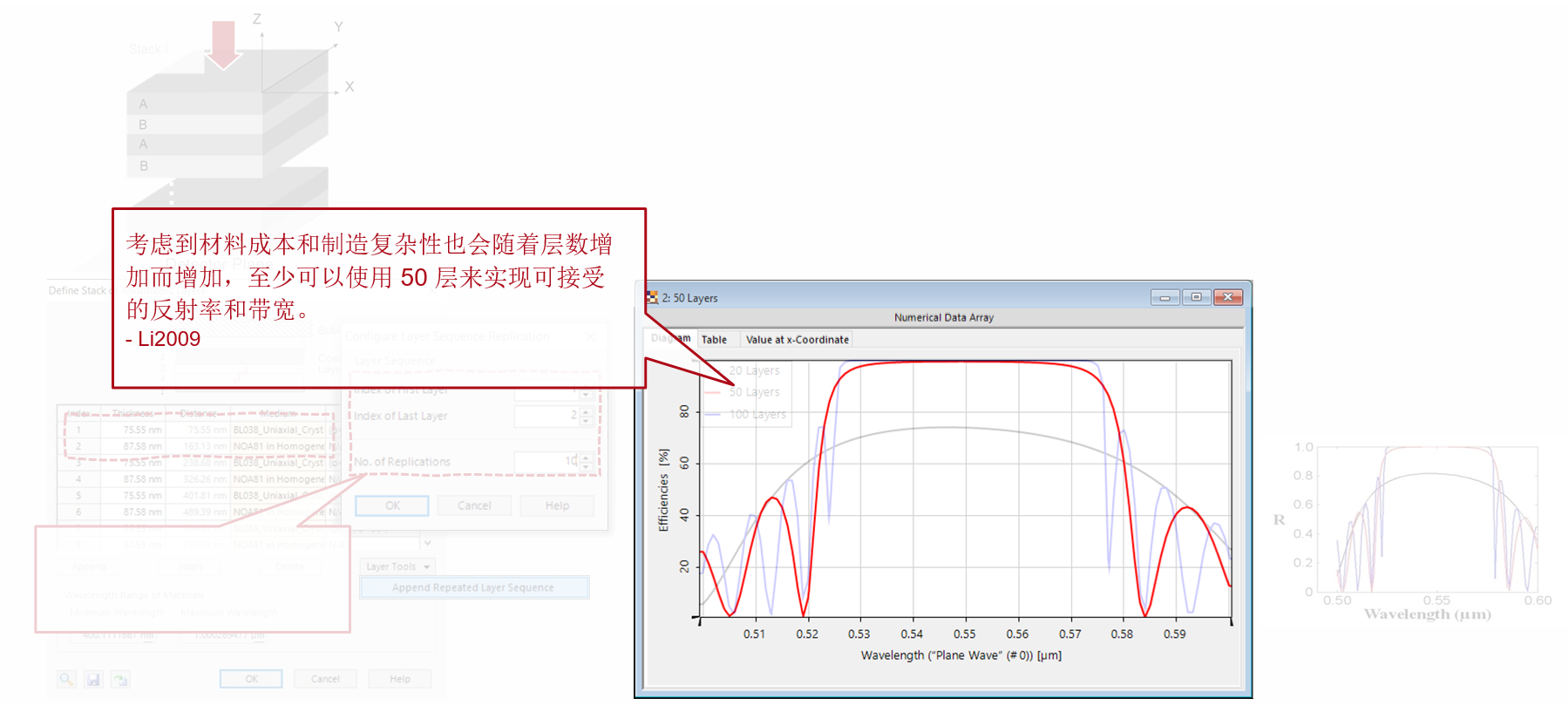This screenshot has width=1568, height=705.
Task: Click the Index of Last Layer input field
Action: pos(546,417)
